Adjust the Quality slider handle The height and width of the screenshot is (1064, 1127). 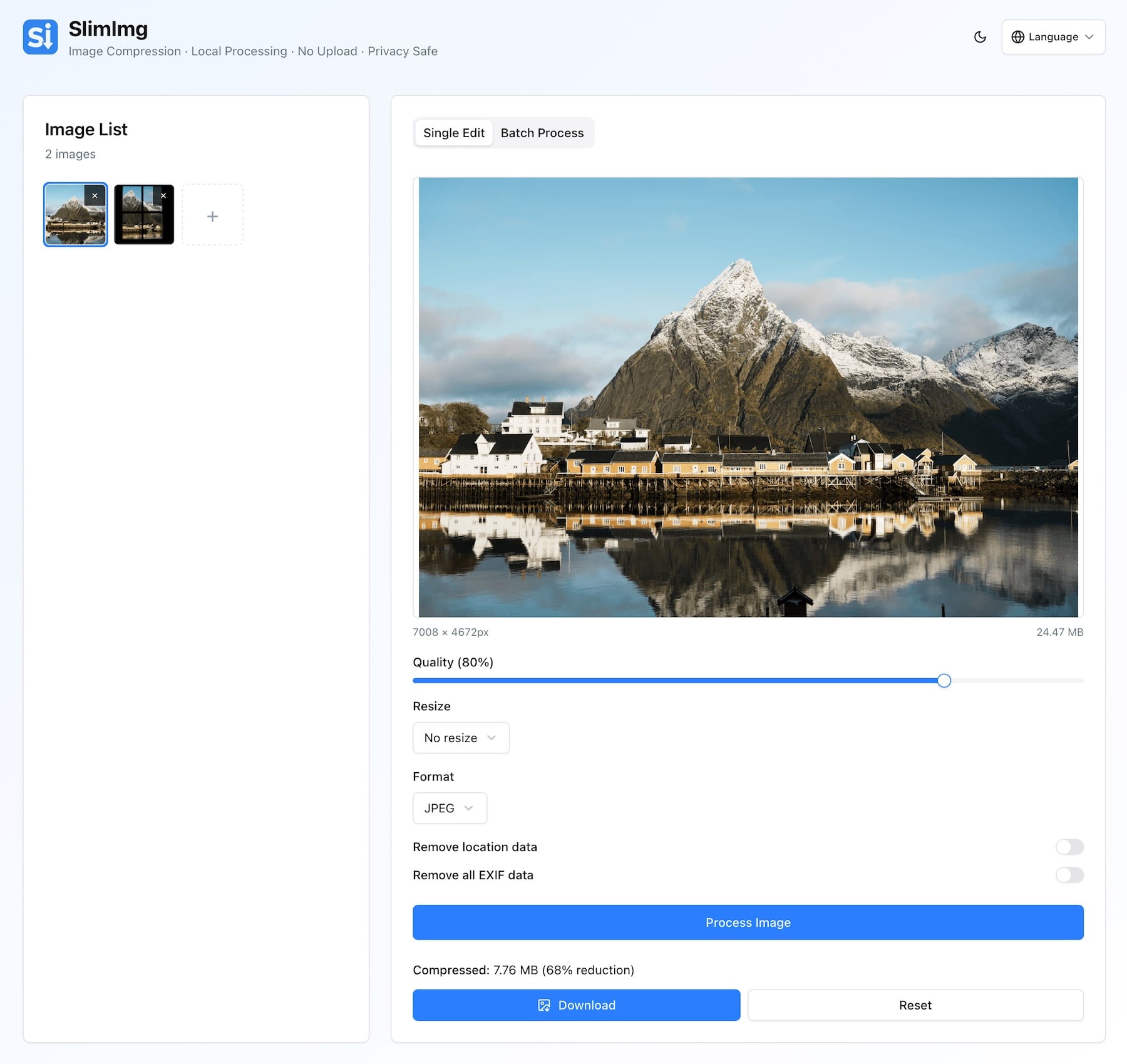click(x=944, y=681)
